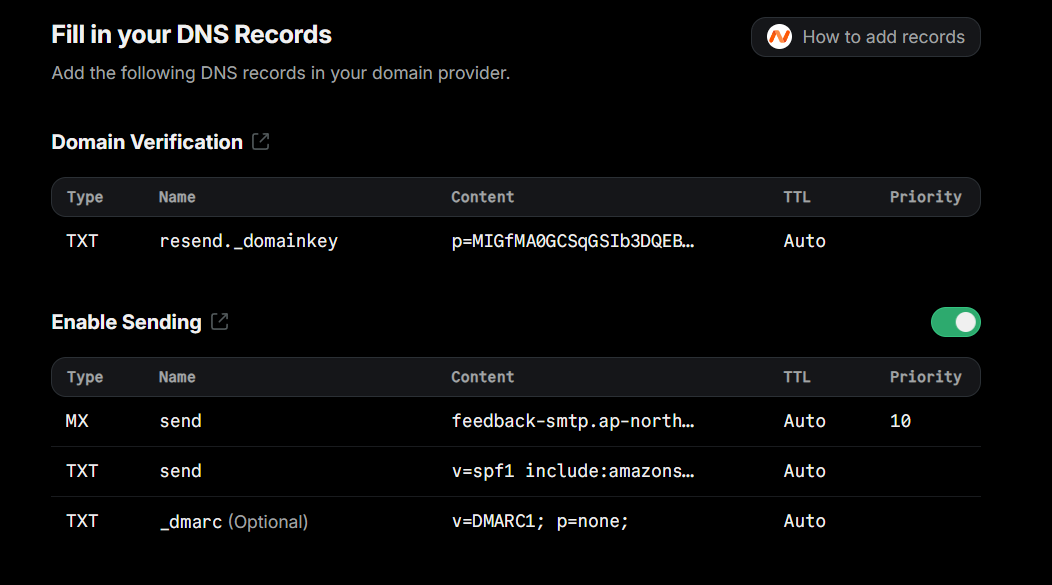Click the Priority header in Enable Sending table
The image size is (1052, 585).
925,377
